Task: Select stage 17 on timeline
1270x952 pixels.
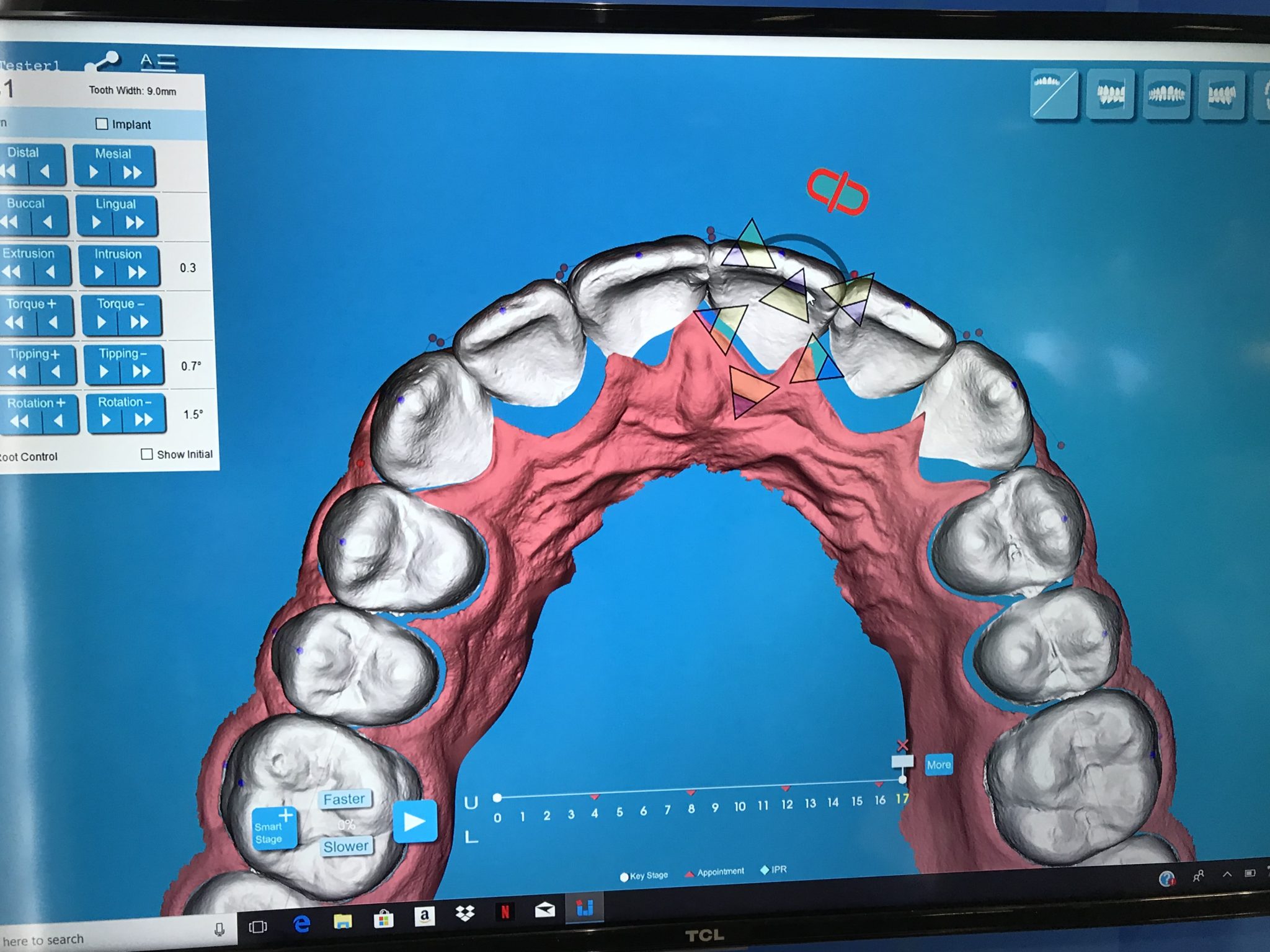Action: [x=902, y=799]
